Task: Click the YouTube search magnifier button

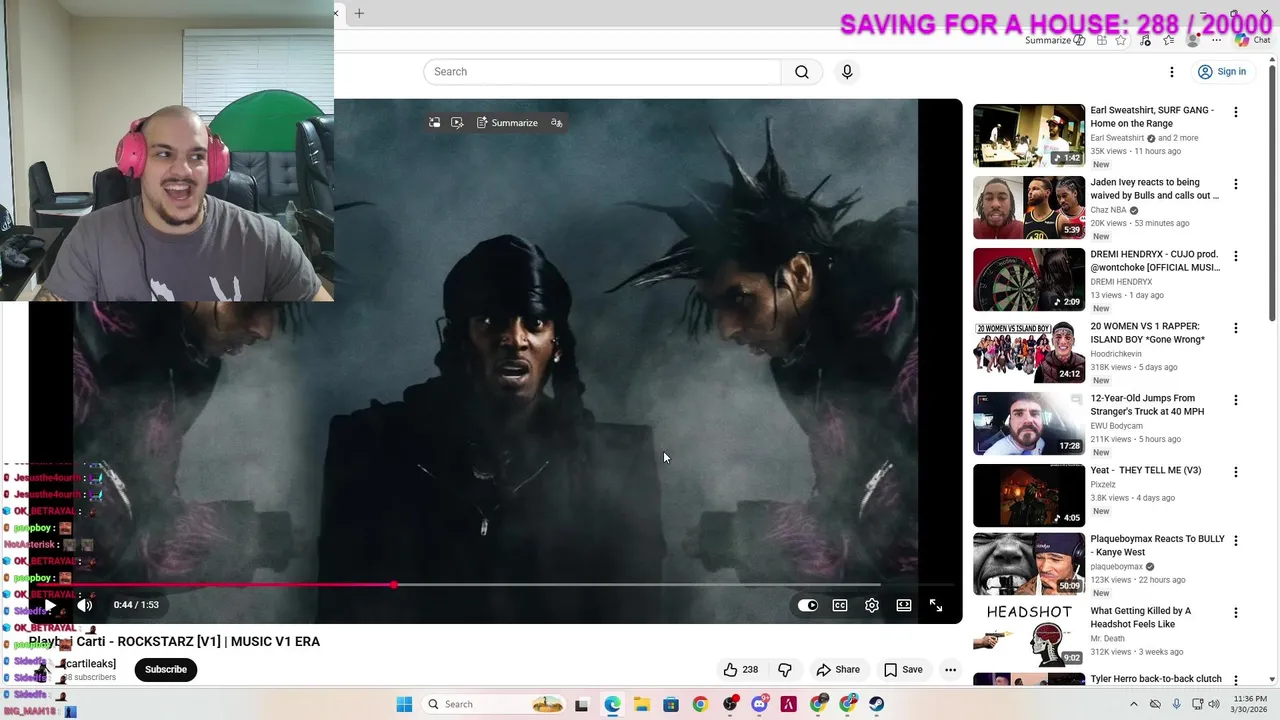Action: pos(802,72)
